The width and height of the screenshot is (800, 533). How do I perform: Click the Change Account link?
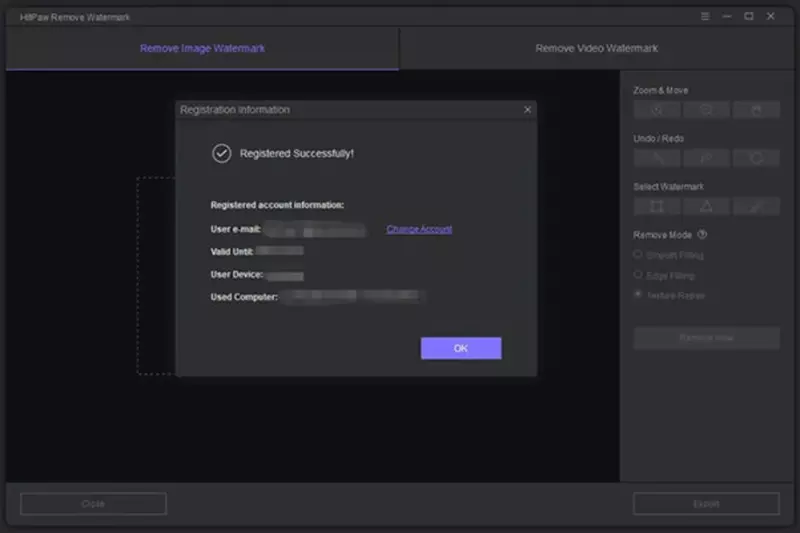coord(419,229)
